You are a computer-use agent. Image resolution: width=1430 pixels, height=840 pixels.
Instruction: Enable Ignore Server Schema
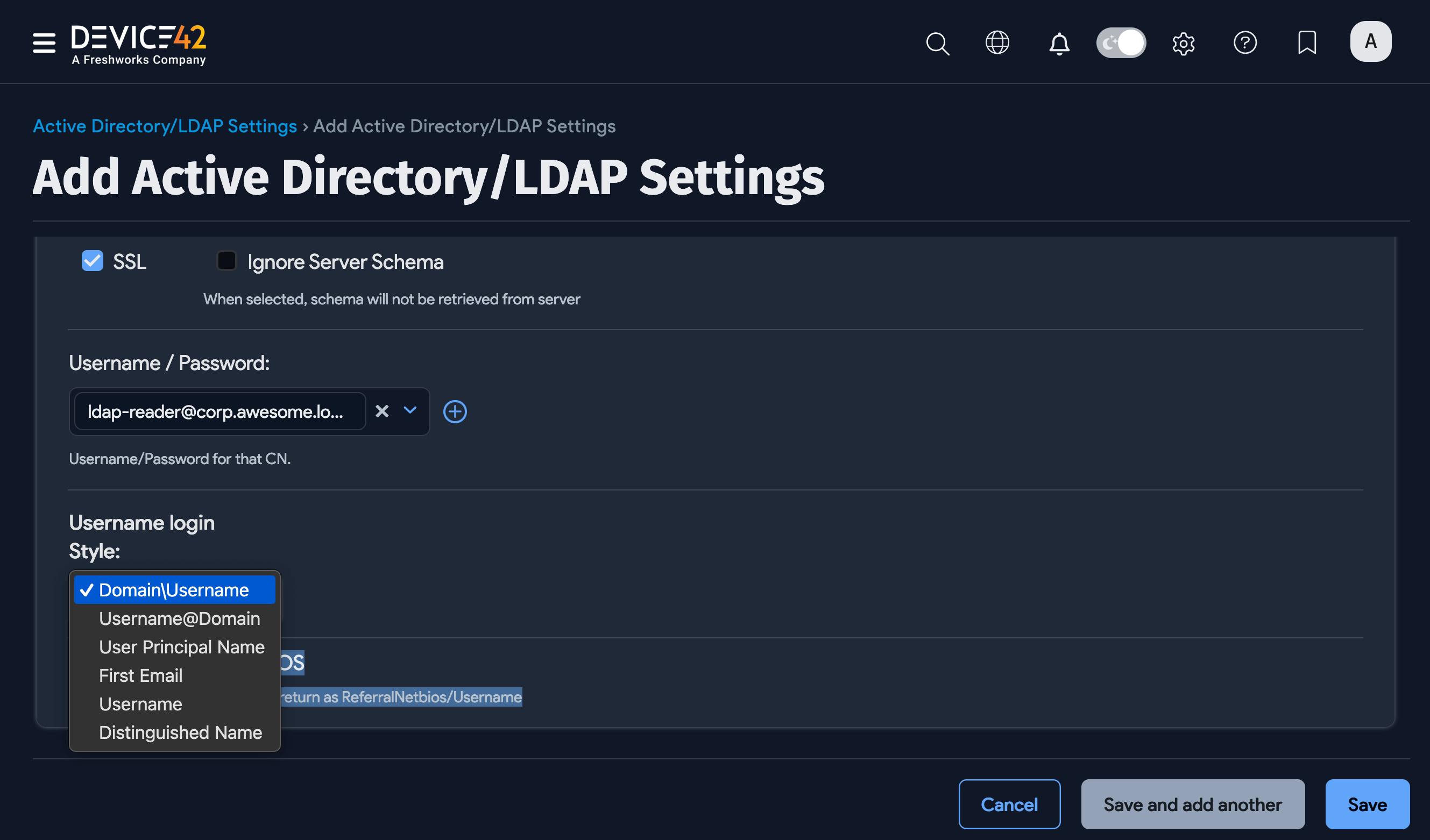coord(226,261)
